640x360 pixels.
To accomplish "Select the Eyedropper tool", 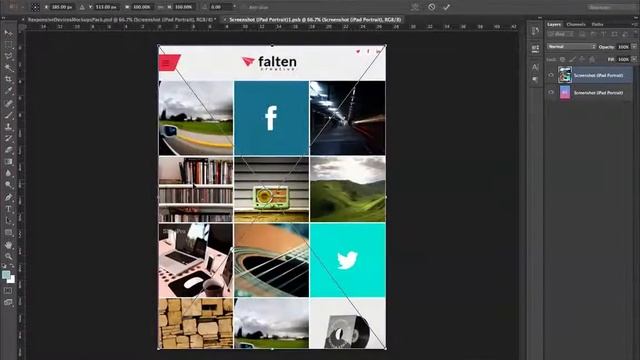I will [x=8, y=91].
